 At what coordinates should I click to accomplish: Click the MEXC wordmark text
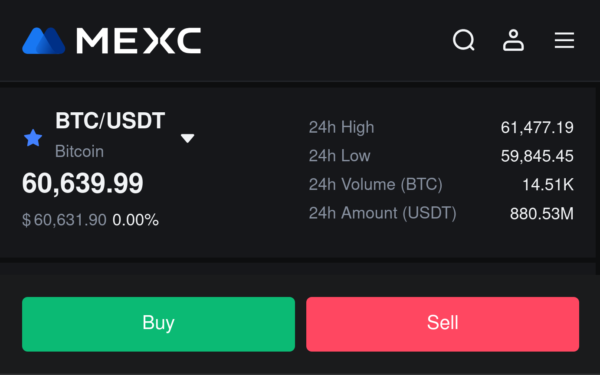click(x=139, y=41)
